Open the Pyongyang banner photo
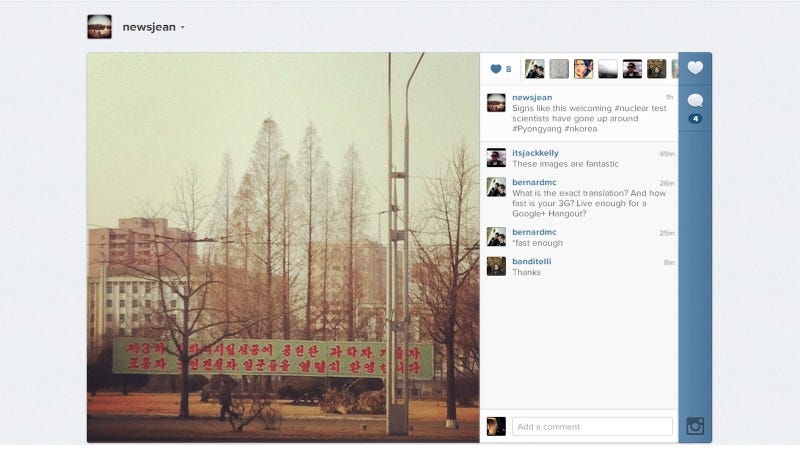This screenshot has height=450, width=800. pos(283,247)
